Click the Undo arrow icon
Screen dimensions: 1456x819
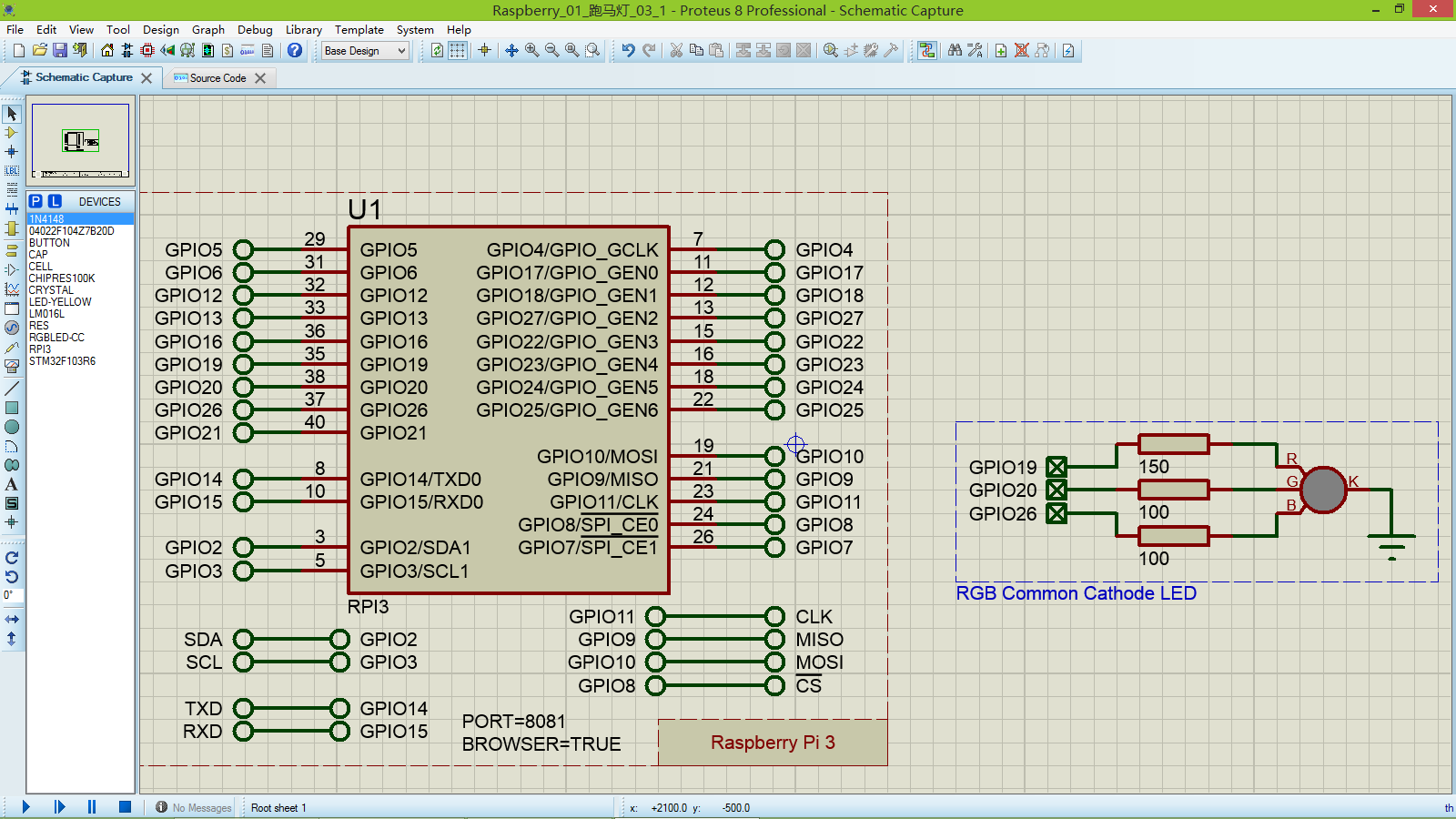point(628,50)
